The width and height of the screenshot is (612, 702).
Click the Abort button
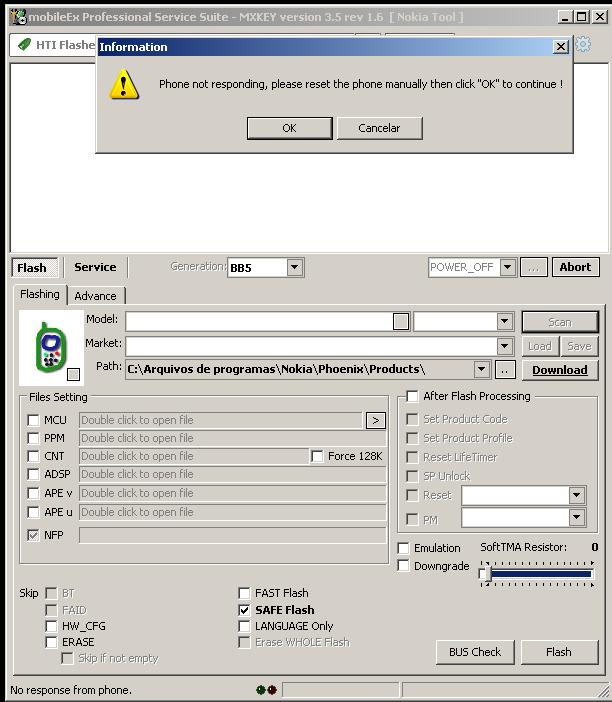pos(575,267)
